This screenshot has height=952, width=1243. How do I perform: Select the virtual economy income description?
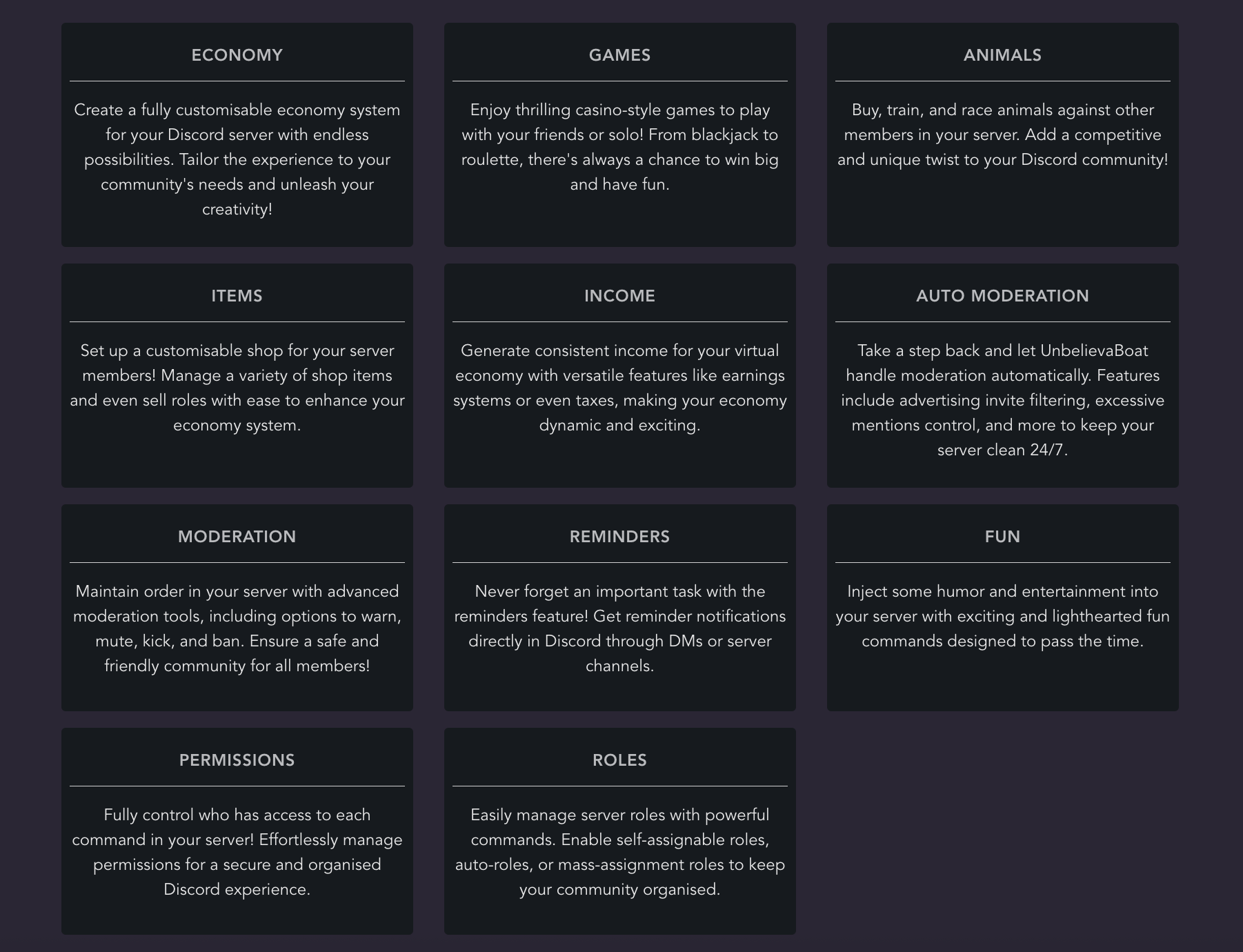coord(619,388)
